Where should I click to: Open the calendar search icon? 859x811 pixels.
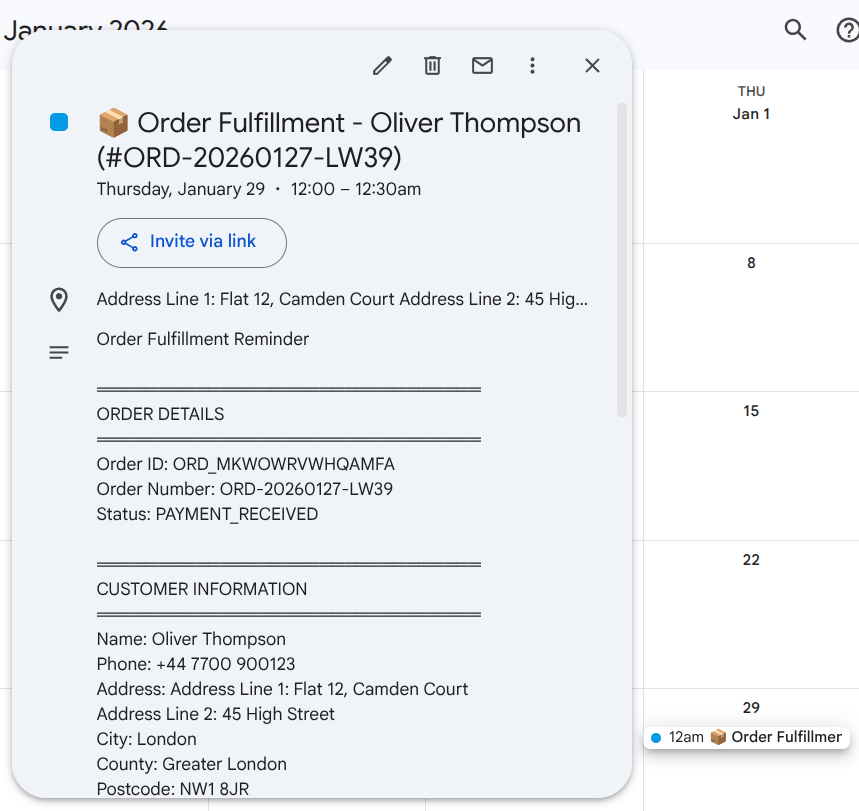(x=795, y=30)
